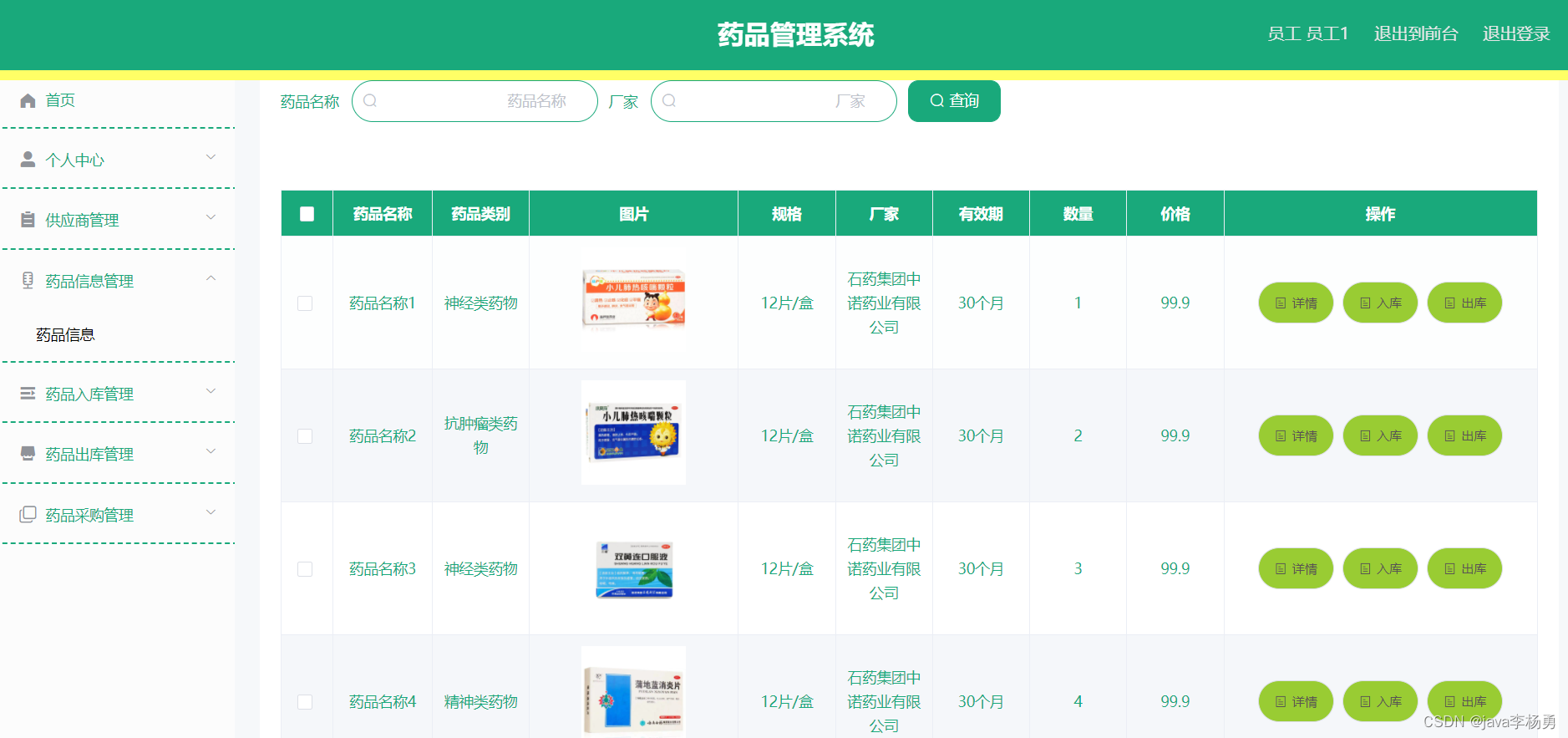Viewport: 1568px width, 738px height.
Task: Tick checkbox for 药品名称3 row
Action: point(305,569)
